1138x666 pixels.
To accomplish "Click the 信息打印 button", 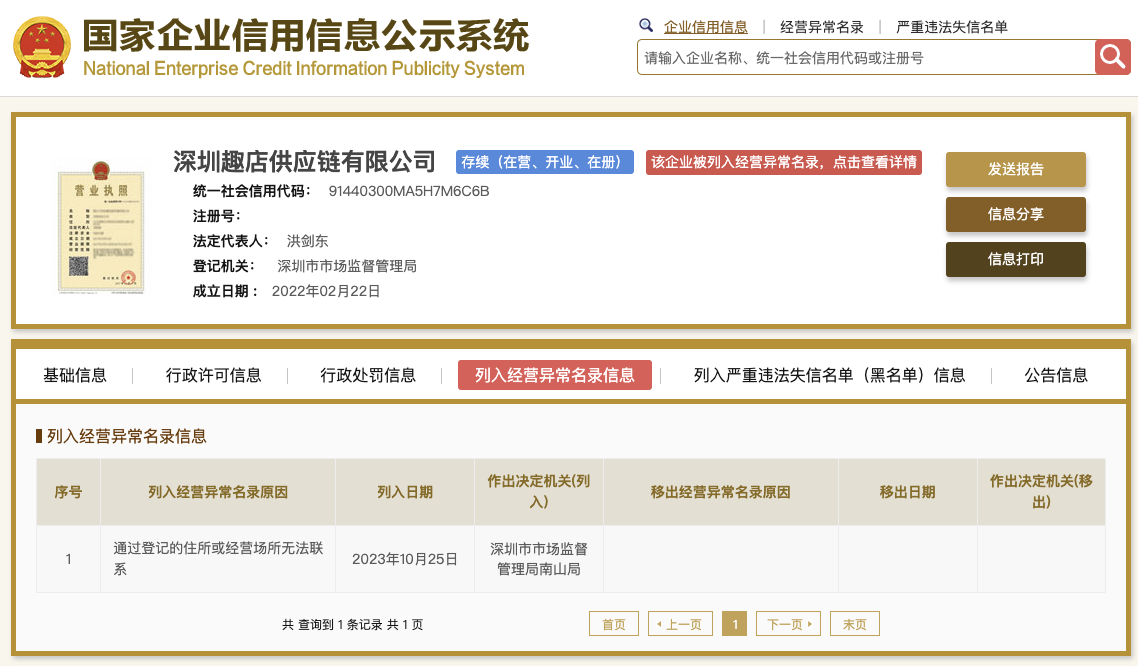I will point(1015,259).
